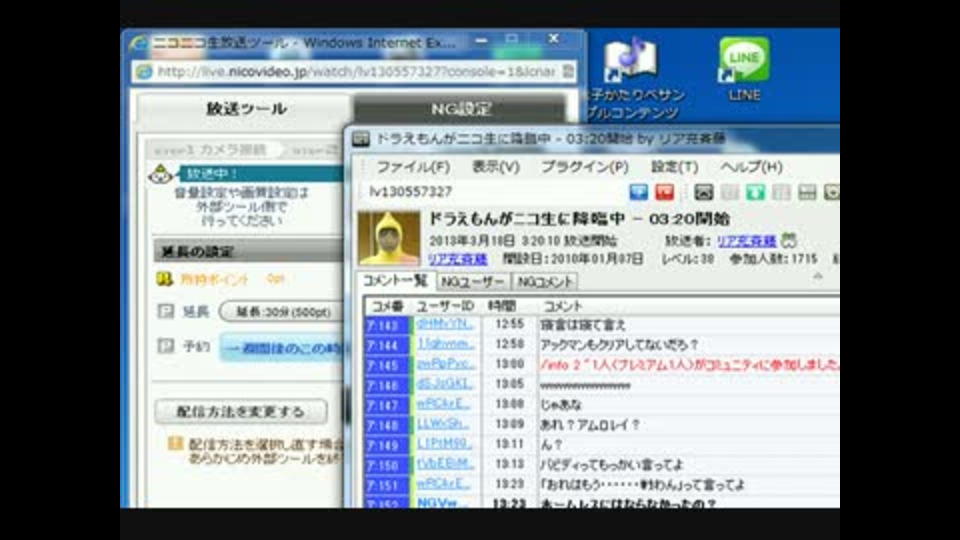The image size is (960, 540).
Task: Click the mascot icon next to 放送中
Action: coord(160,174)
